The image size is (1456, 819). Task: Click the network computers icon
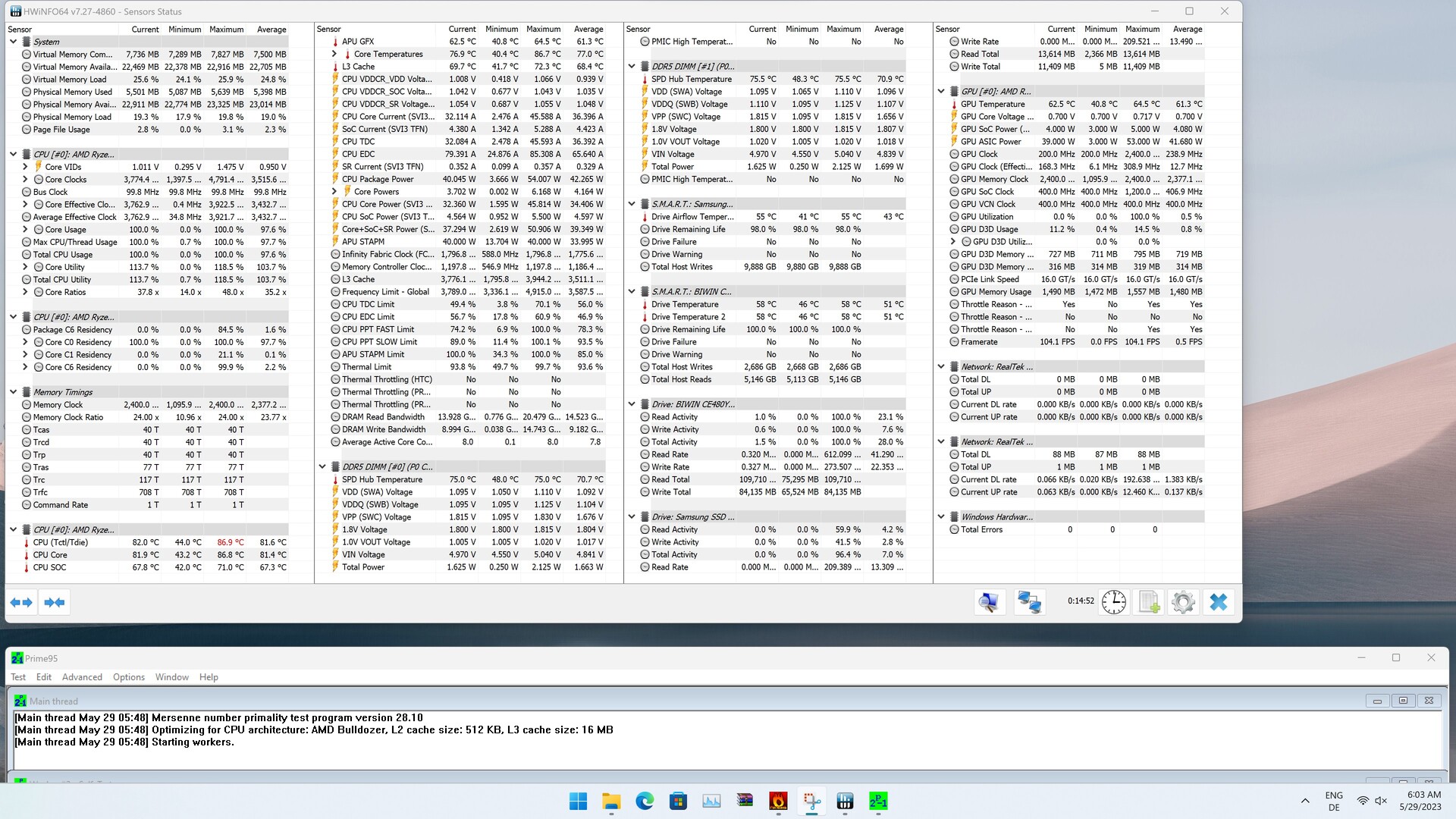(x=1029, y=602)
